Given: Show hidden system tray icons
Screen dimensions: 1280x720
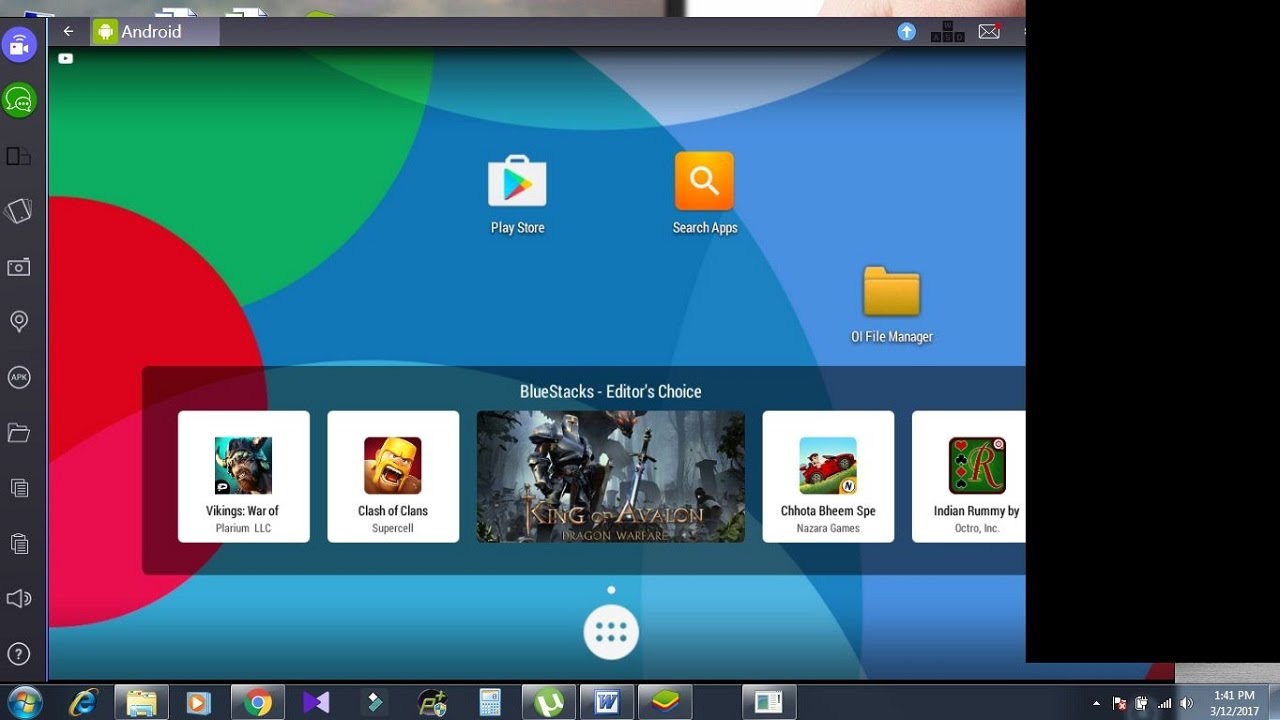Looking at the screenshot, I should (1096, 703).
